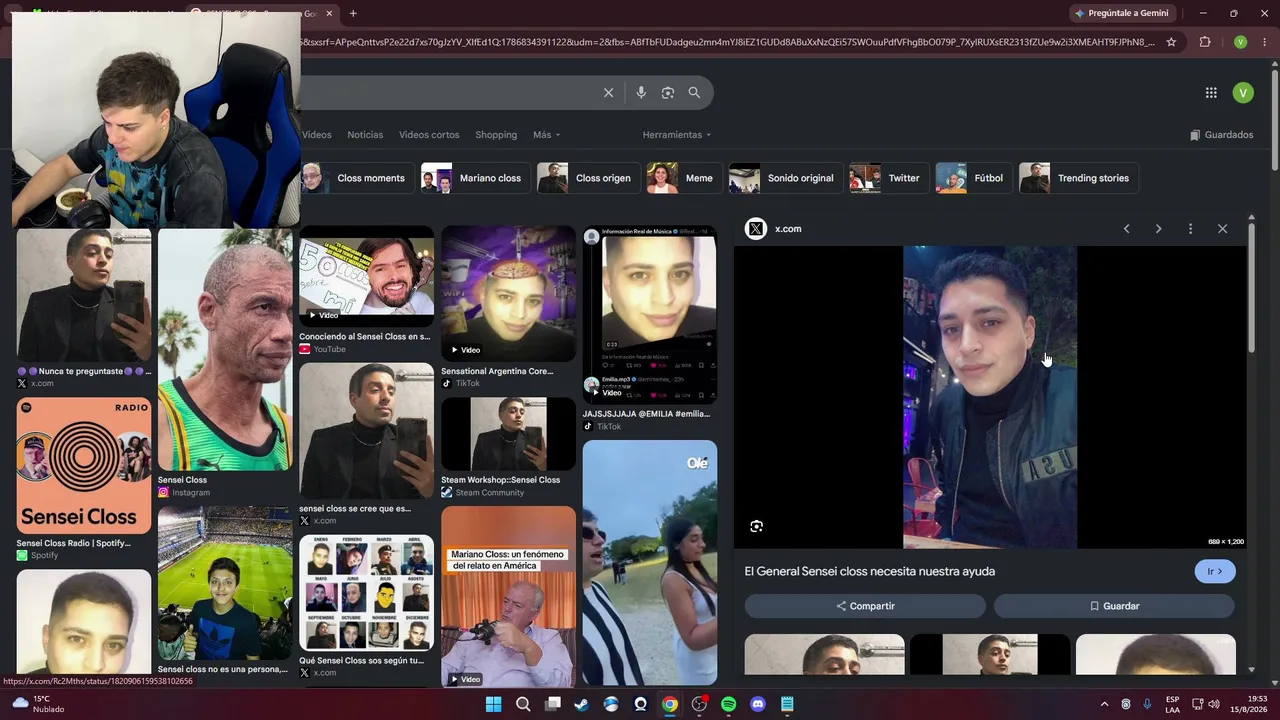
Task: Share the previewed image with Compartir
Action: coord(865,606)
